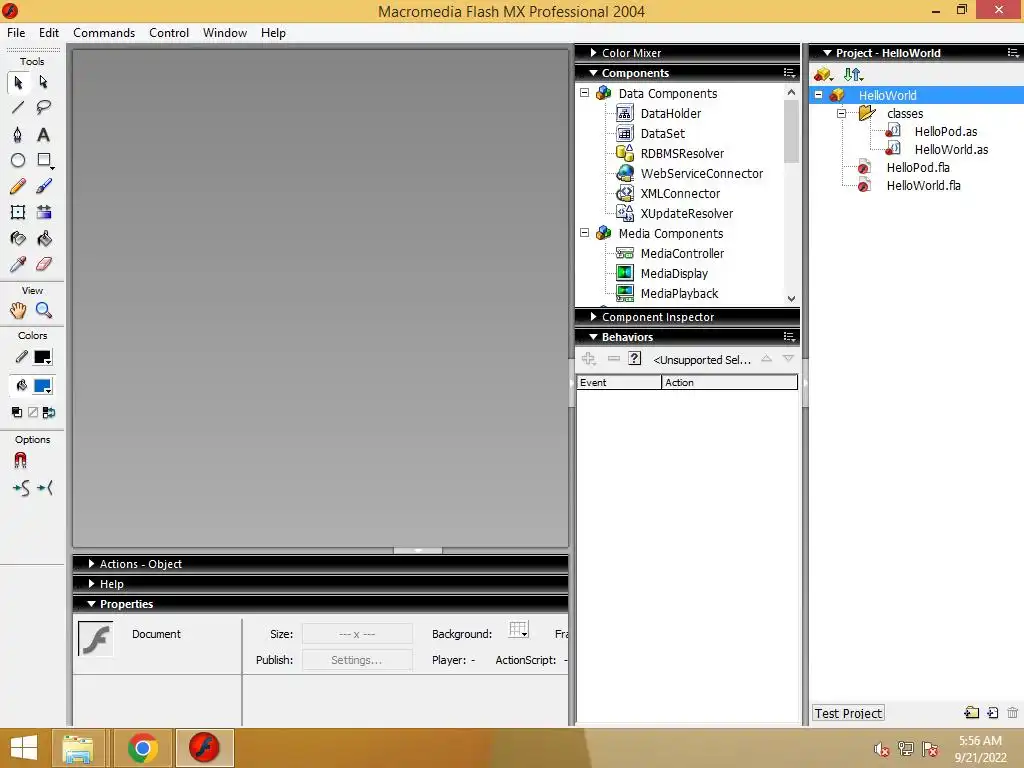Click the Add Behavior plus button
The image size is (1024, 768).
click(588, 359)
